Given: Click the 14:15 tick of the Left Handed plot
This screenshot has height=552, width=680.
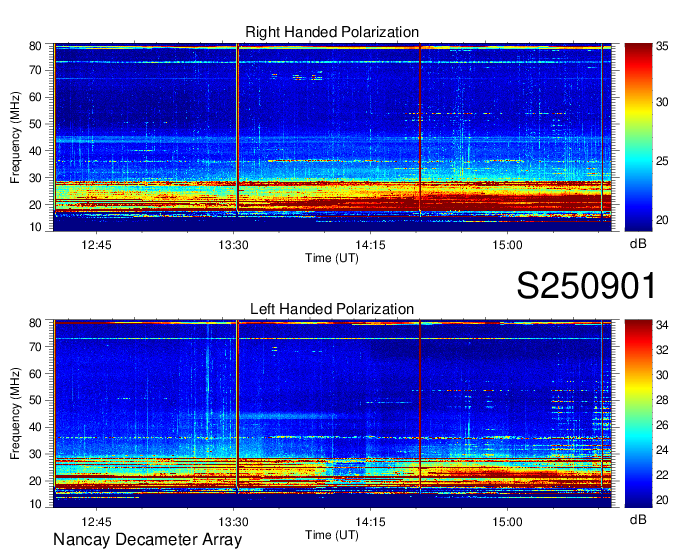Looking at the screenshot, I should [370, 522].
